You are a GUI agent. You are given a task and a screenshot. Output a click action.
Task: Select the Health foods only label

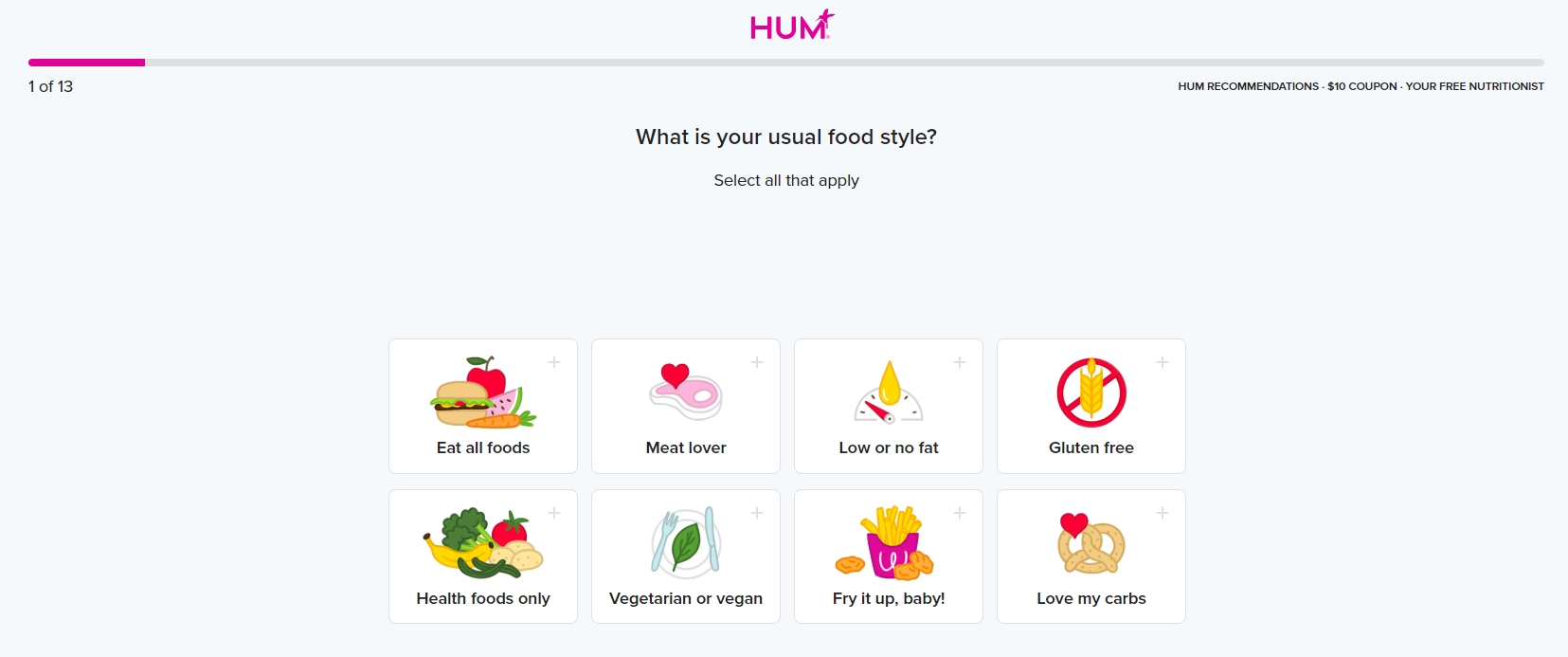point(483,598)
